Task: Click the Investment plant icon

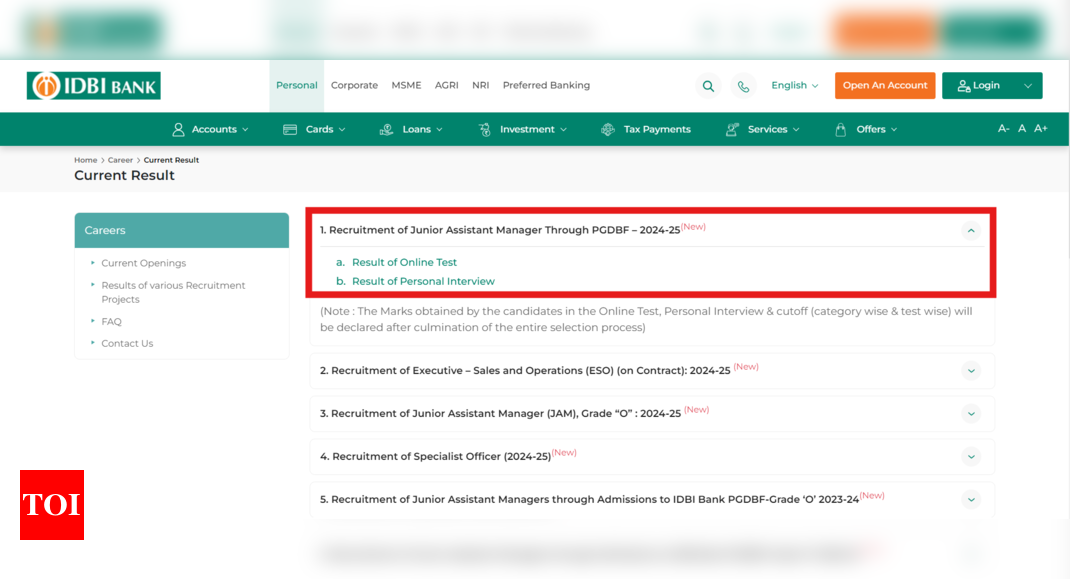Action: [x=485, y=129]
